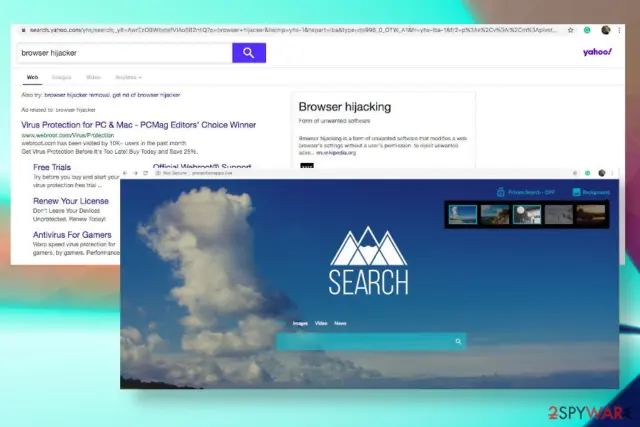
Task: Click the blue Yahoo search magnifier button
Action: [249, 53]
